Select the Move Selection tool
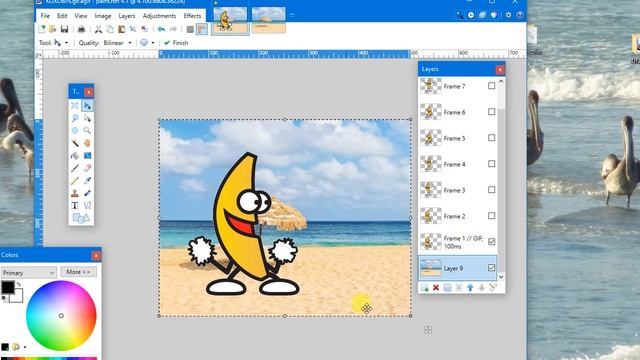 [87, 118]
